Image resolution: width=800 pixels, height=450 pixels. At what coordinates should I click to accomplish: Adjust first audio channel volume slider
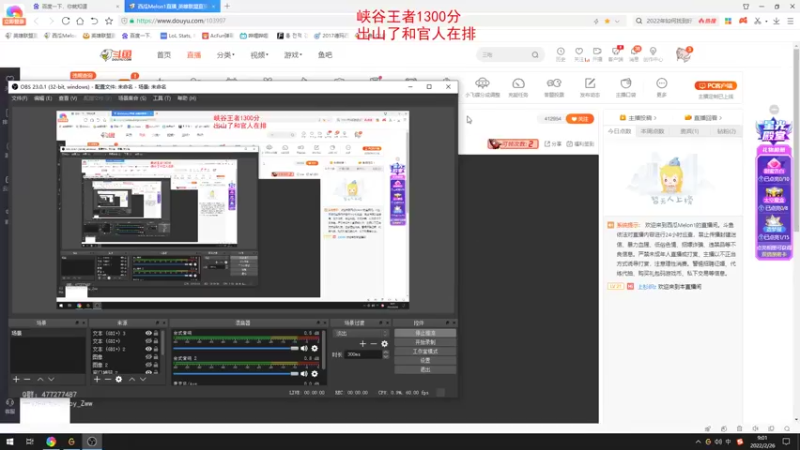click(236, 348)
